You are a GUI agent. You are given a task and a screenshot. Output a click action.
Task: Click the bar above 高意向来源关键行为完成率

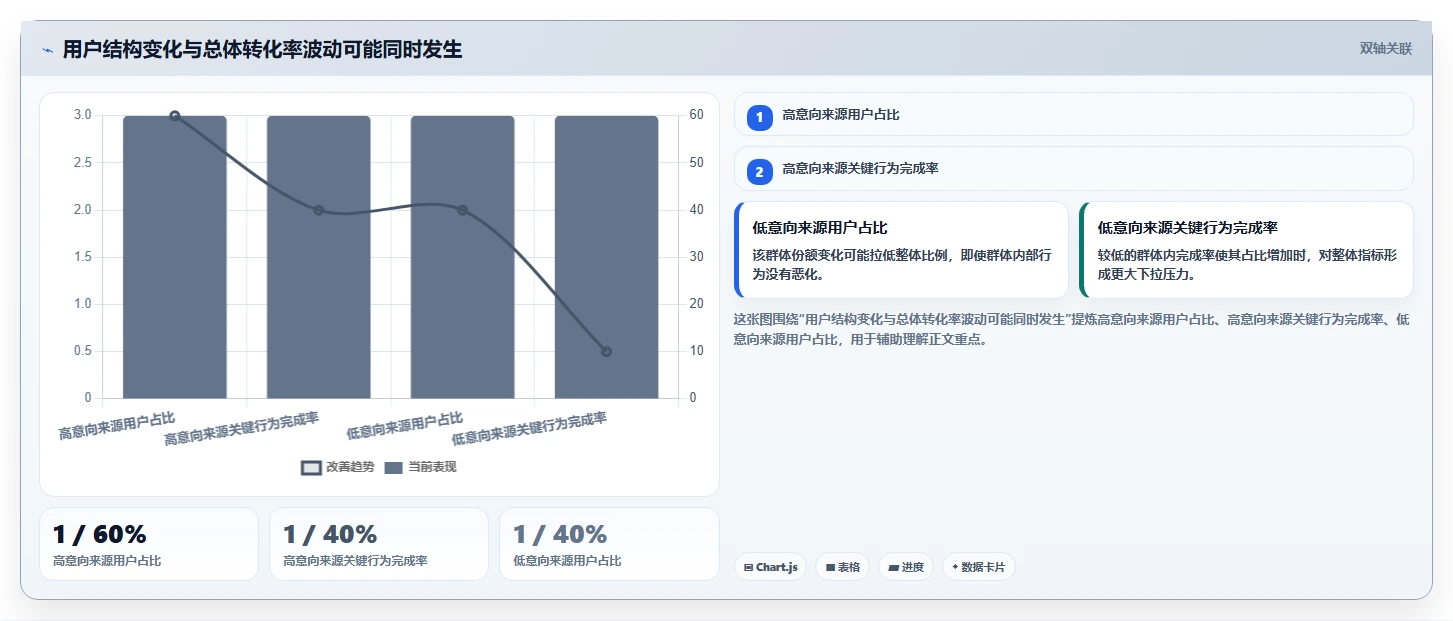point(318,257)
